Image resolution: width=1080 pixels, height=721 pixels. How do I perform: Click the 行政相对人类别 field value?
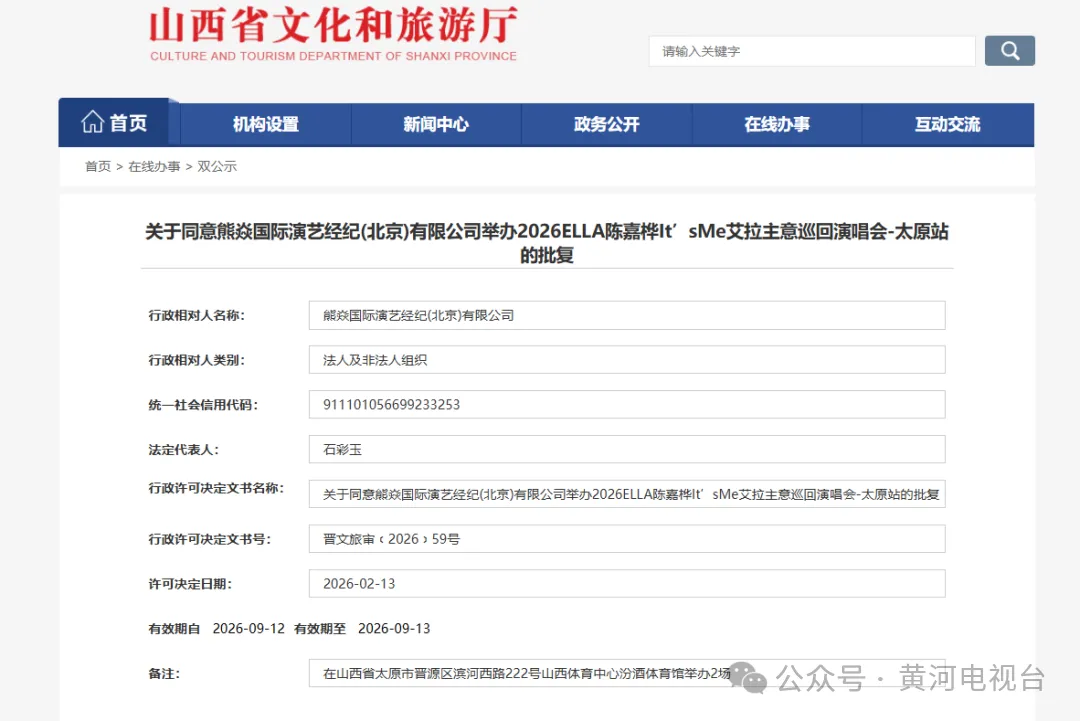(627, 360)
